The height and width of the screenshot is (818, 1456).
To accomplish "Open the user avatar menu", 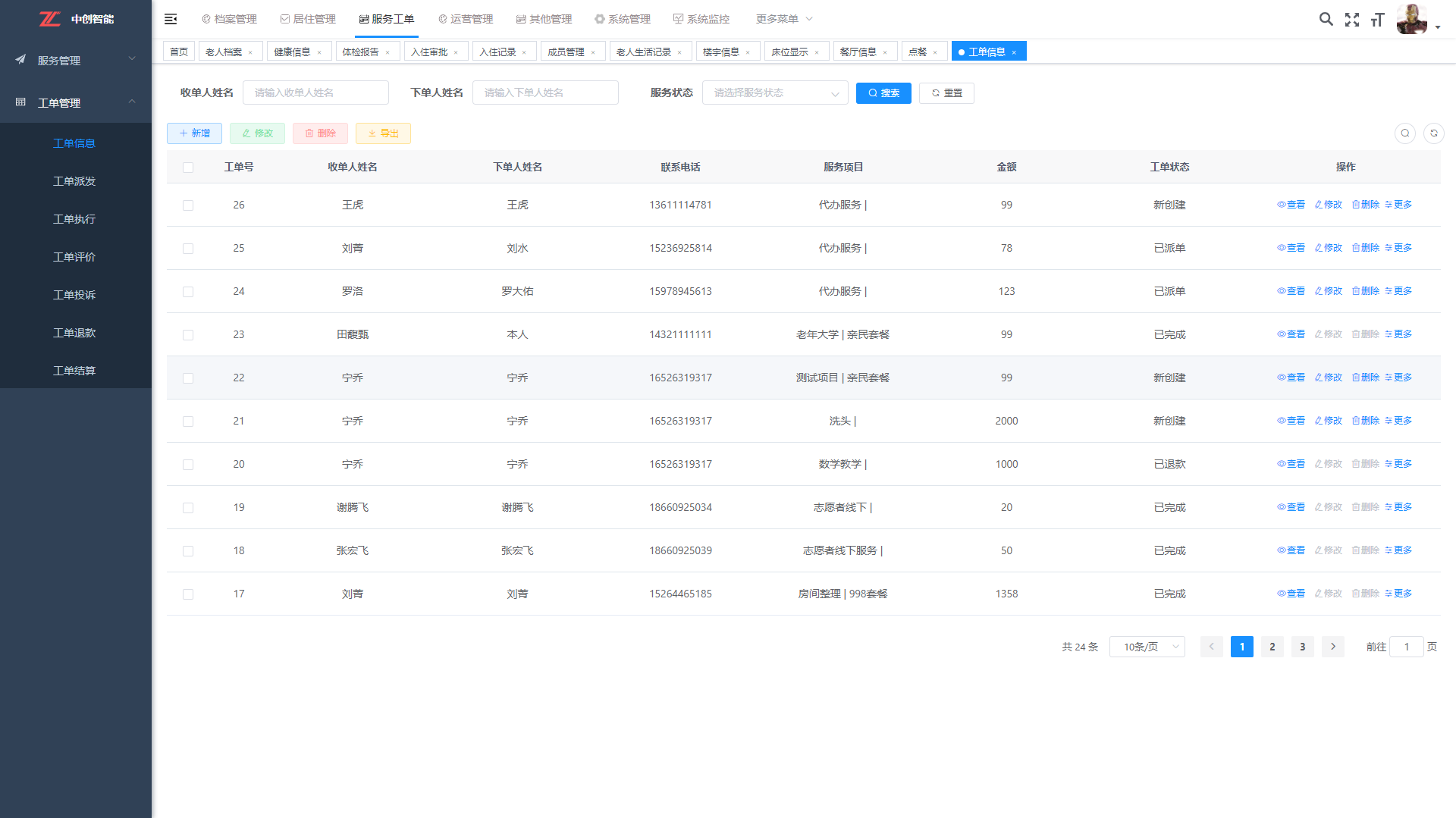I will (x=1417, y=20).
